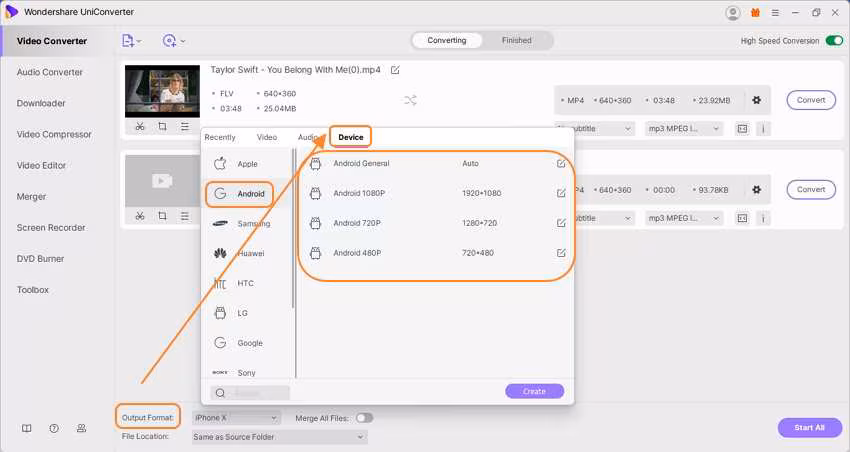
Task: Open Video Editor in sidebar
Action: point(41,165)
